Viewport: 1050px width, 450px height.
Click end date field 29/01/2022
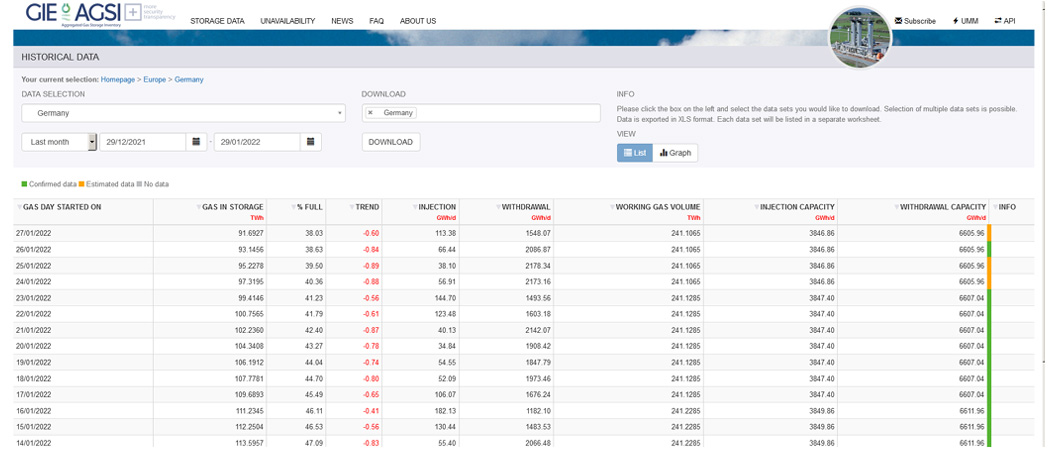256,142
